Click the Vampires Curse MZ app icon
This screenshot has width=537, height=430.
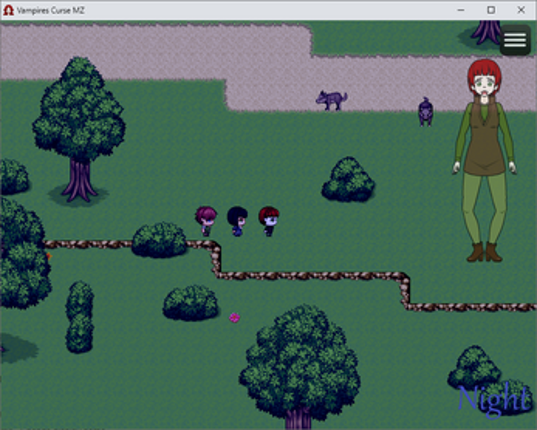click(8, 10)
